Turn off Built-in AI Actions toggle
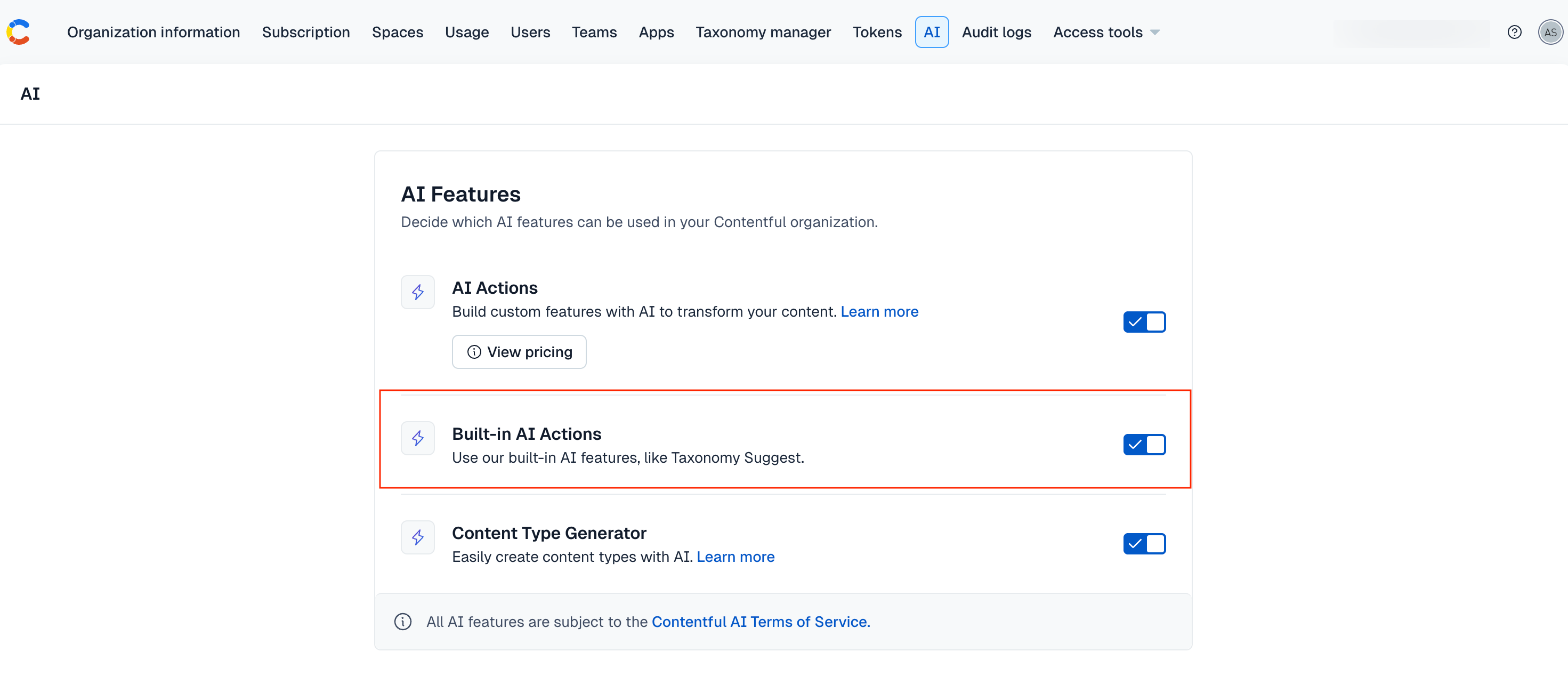 coord(1144,445)
